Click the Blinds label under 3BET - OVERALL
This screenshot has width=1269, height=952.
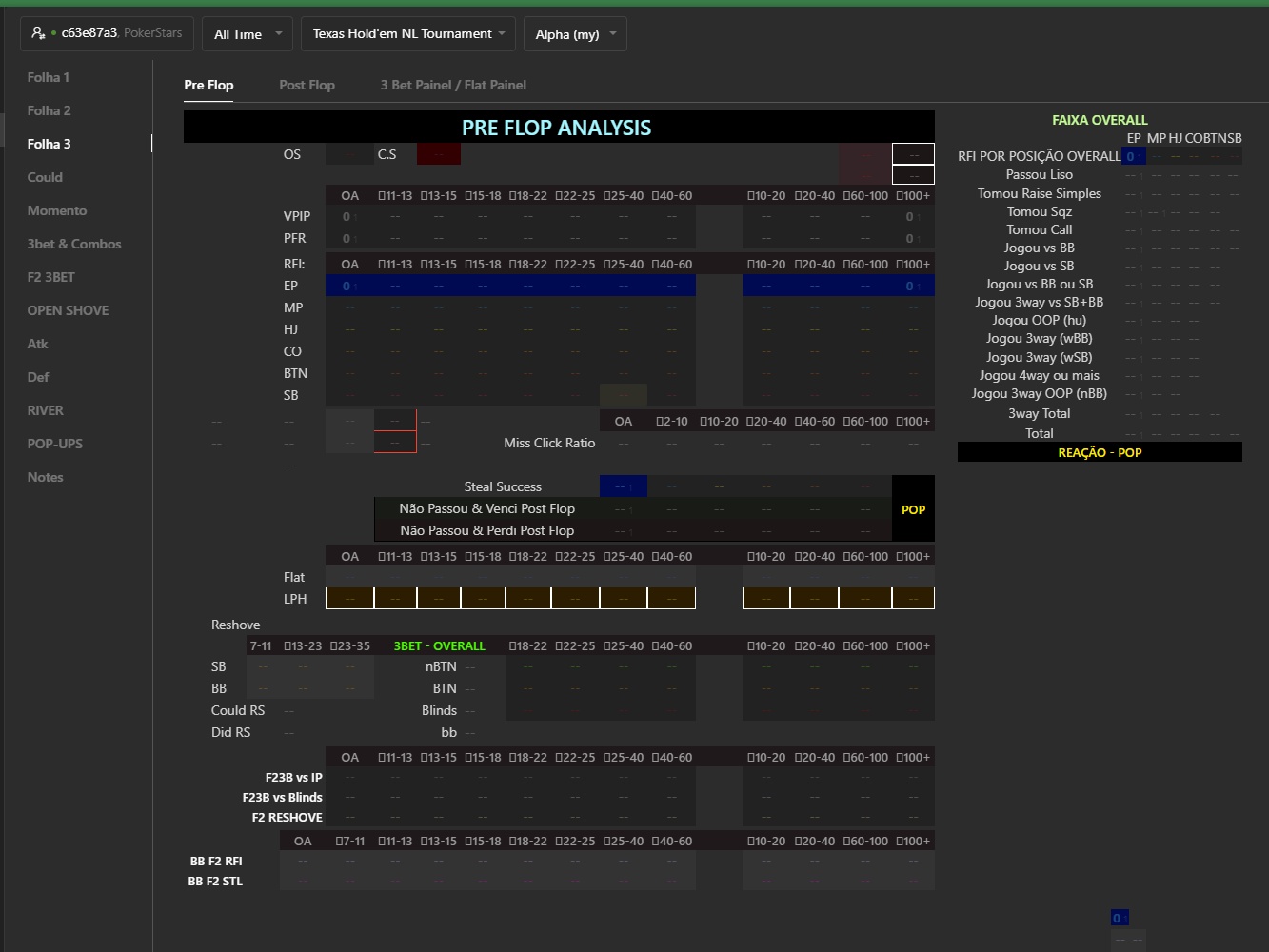(439, 710)
